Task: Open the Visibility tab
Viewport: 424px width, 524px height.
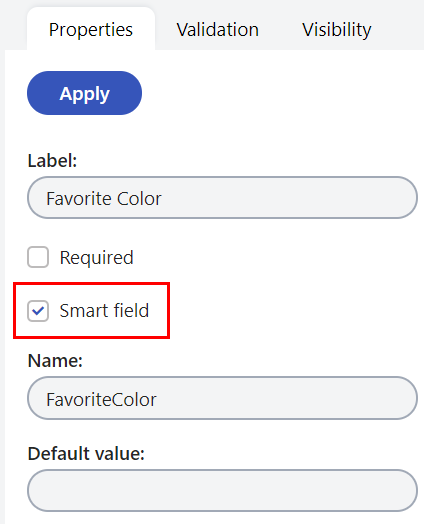Action: tap(336, 30)
